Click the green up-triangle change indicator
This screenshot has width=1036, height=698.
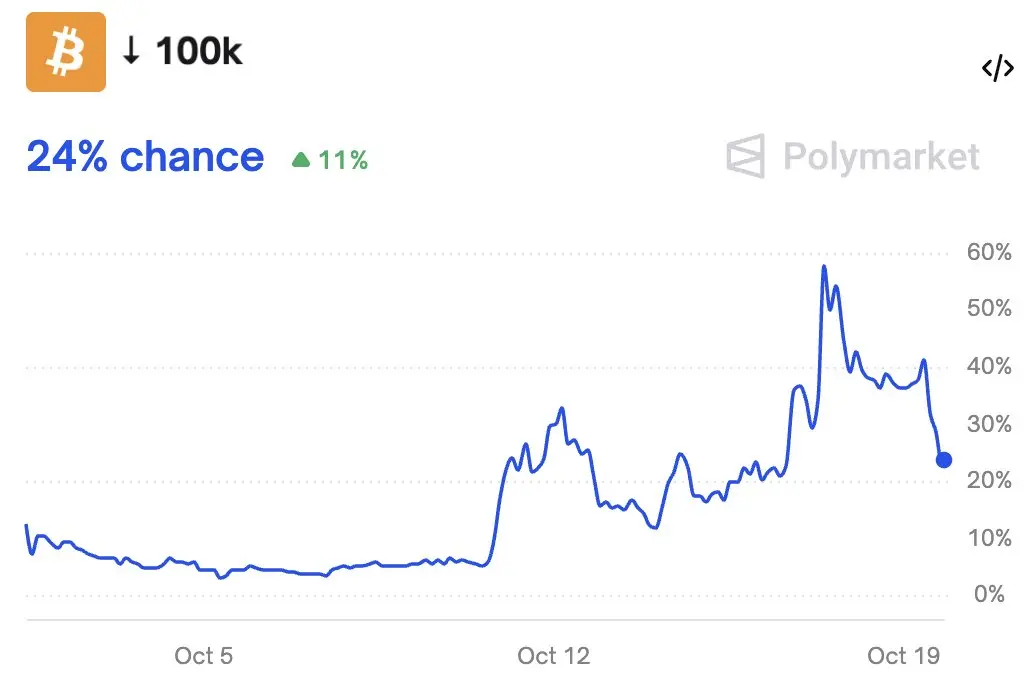301,159
